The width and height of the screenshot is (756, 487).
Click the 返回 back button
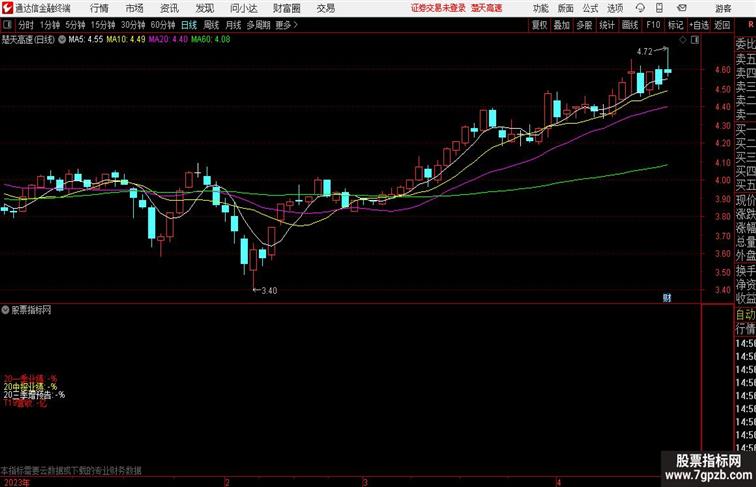[x=722, y=25]
